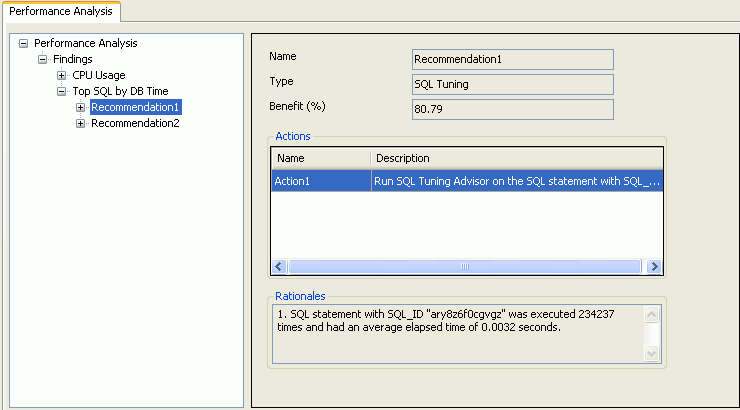Click the Description column header in Actions
This screenshot has height=410, width=740.
click(517, 159)
